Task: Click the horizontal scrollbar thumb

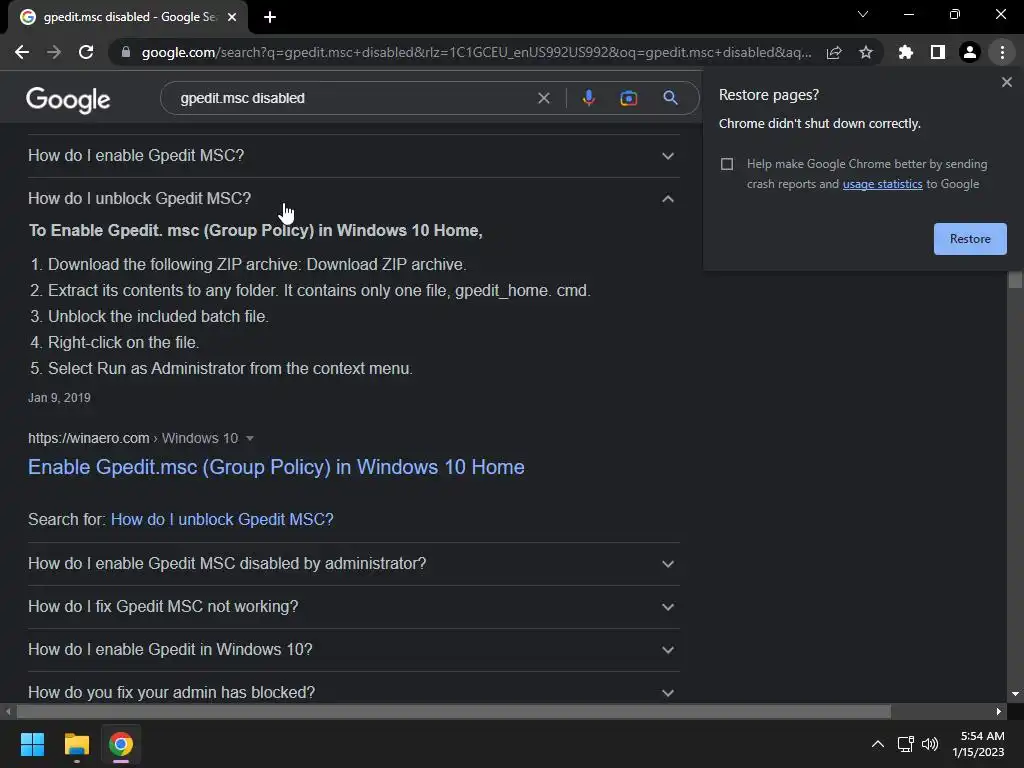Action: 453,712
